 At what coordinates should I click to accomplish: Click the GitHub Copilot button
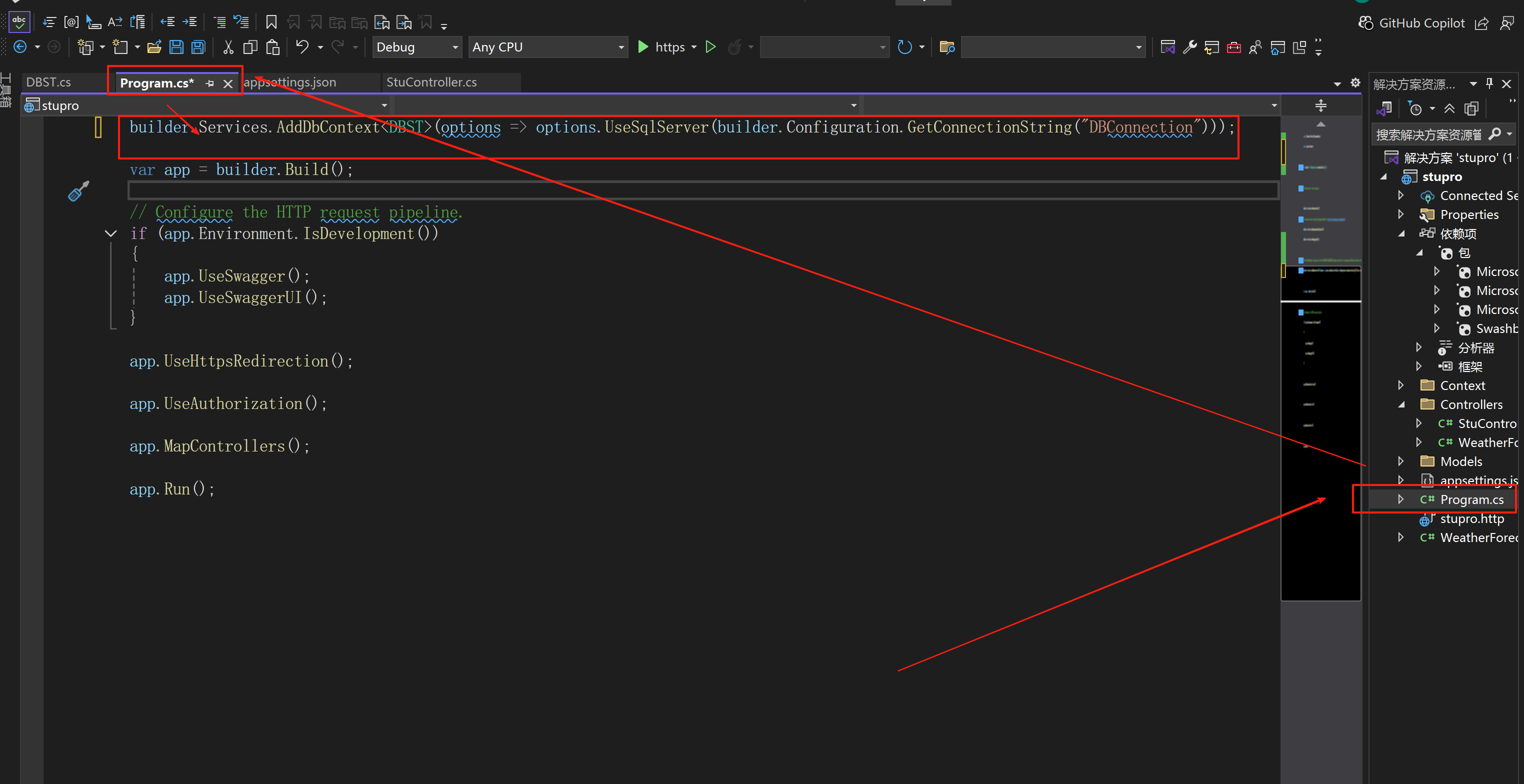tap(1411, 23)
